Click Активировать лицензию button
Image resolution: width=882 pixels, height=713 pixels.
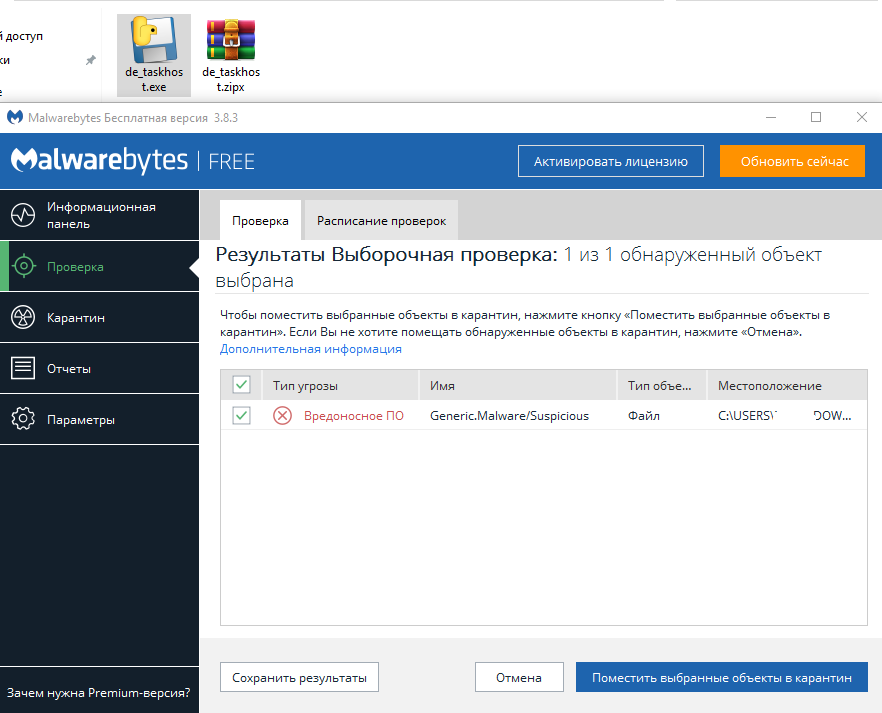coord(611,161)
